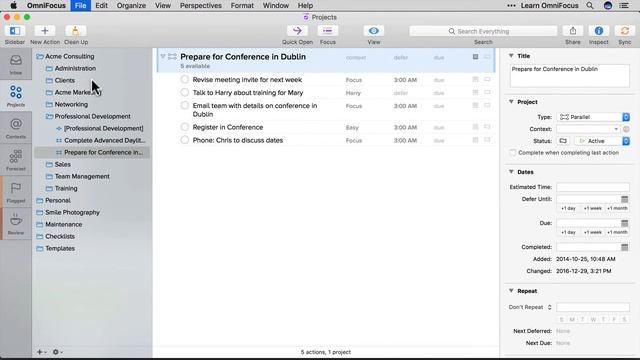Select Complete Advanced Daylit project

(x=104, y=140)
